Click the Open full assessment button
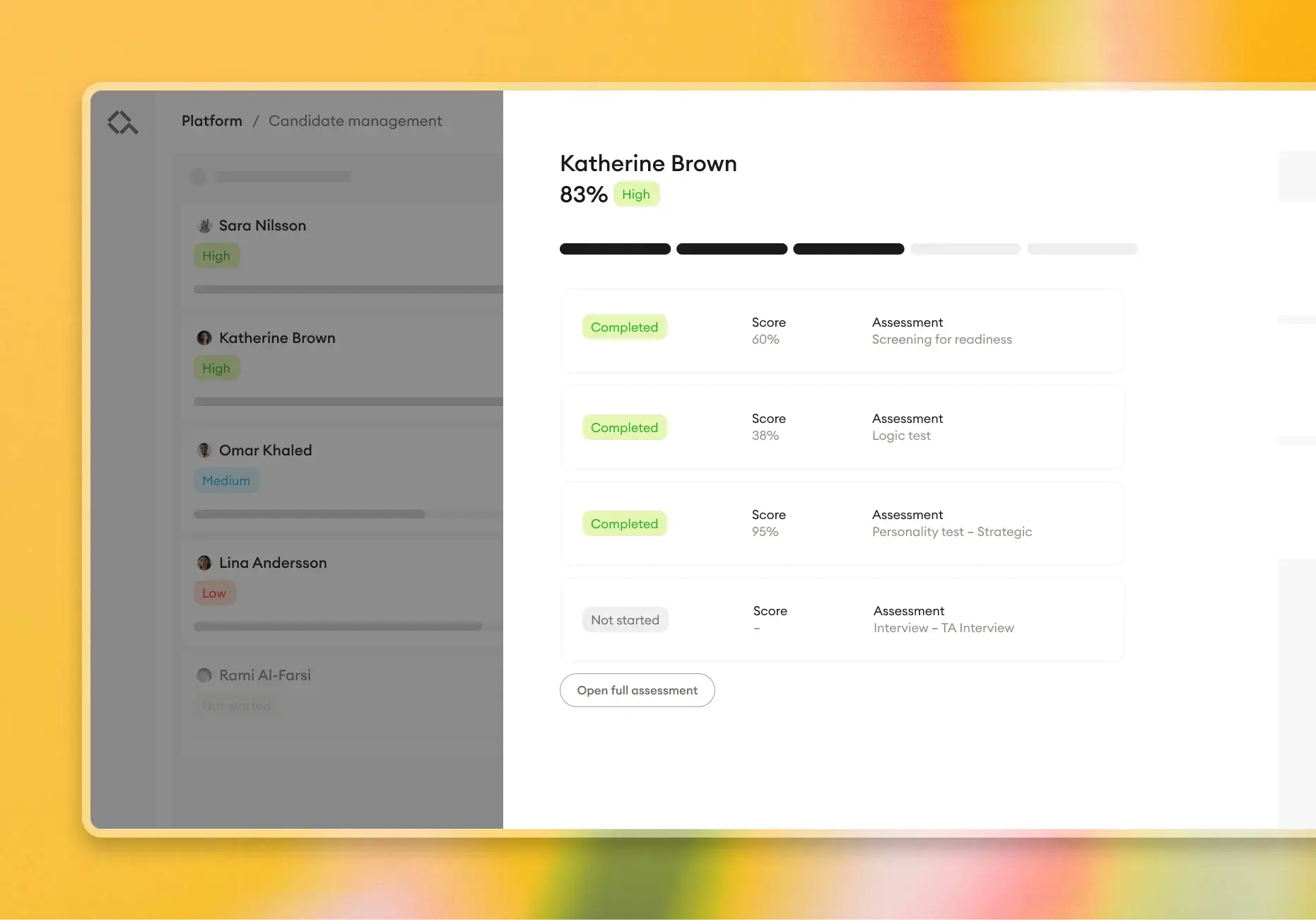1316x920 pixels. pos(637,690)
